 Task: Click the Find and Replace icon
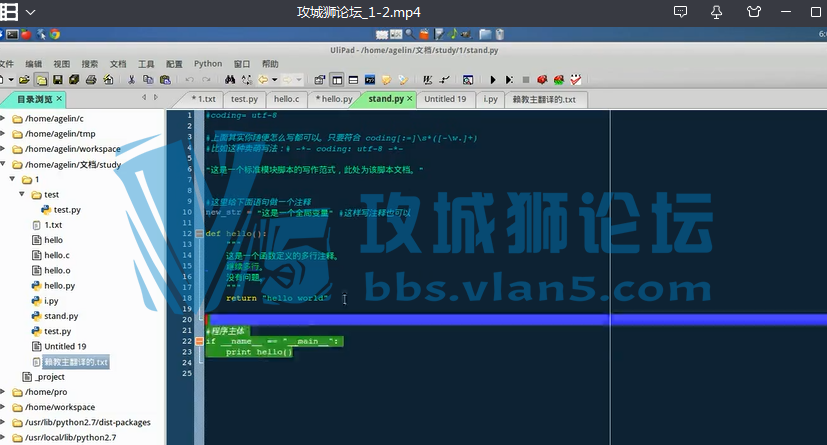(246, 80)
